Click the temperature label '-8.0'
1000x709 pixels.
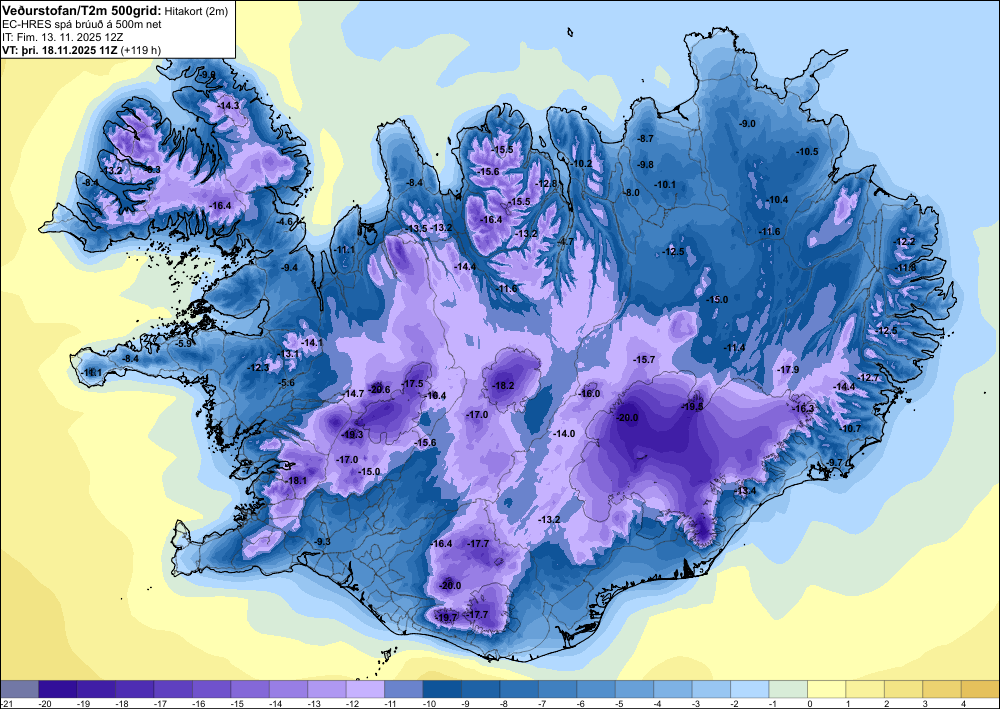click(x=631, y=193)
